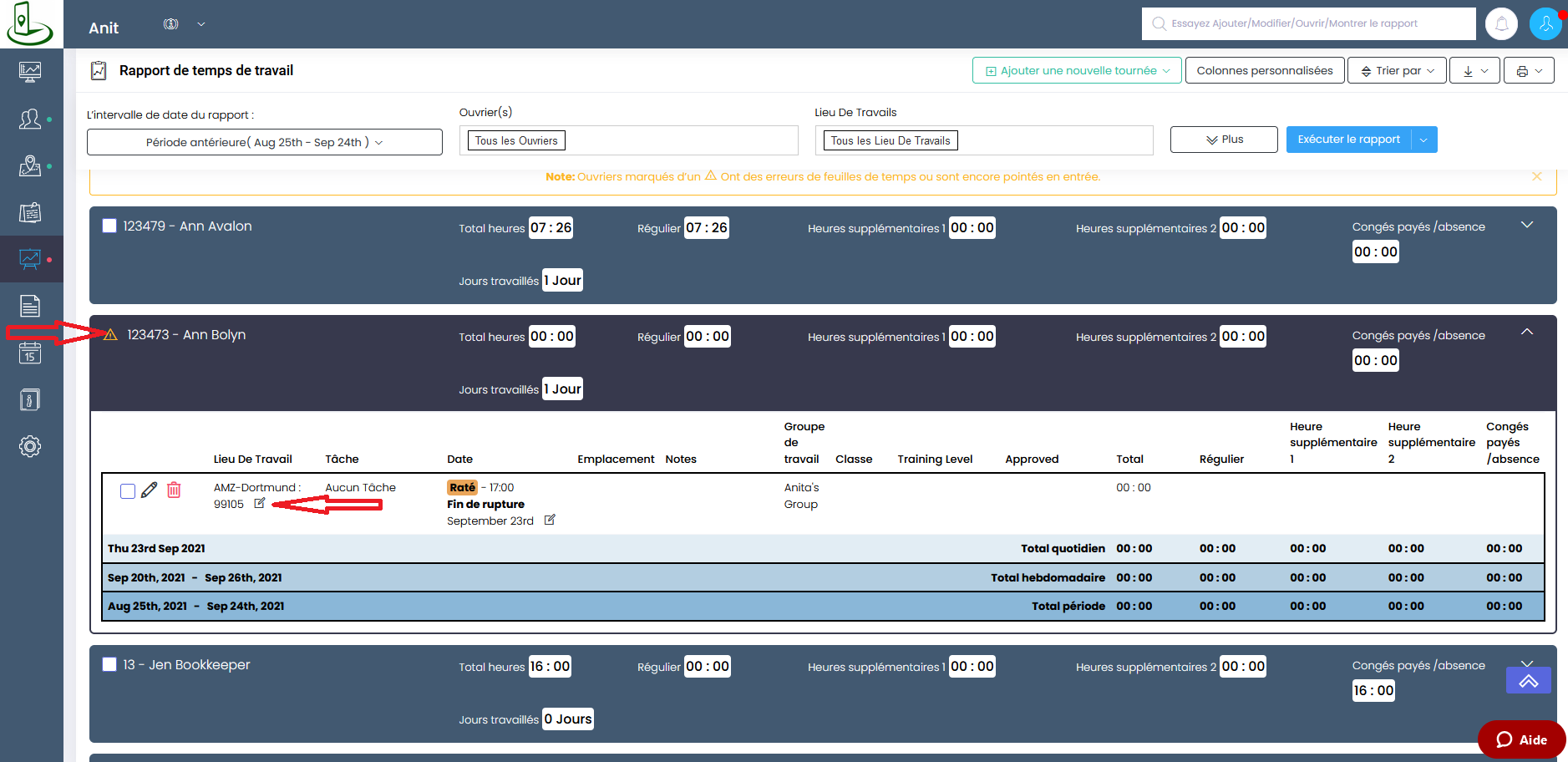Collapse the Ann Bolyn section chevron
This screenshot has width=1568, height=762.
point(1526,333)
